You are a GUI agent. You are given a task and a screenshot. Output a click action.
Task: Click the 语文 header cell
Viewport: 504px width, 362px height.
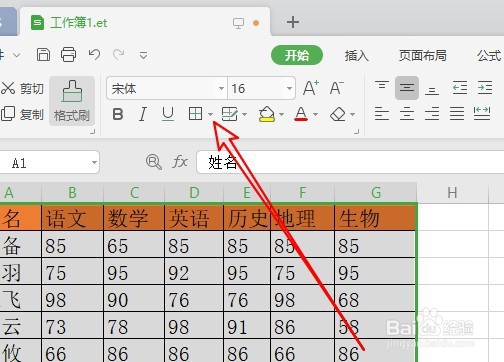click(x=72, y=218)
